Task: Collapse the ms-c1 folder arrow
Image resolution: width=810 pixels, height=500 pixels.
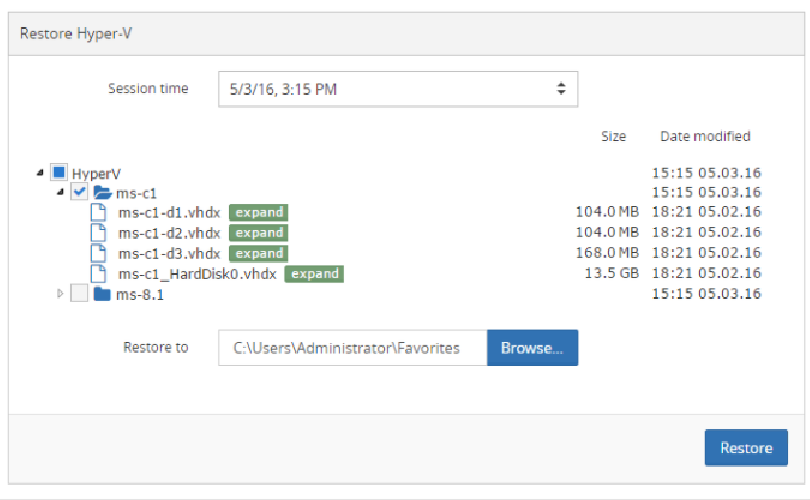Action: click(x=60, y=192)
